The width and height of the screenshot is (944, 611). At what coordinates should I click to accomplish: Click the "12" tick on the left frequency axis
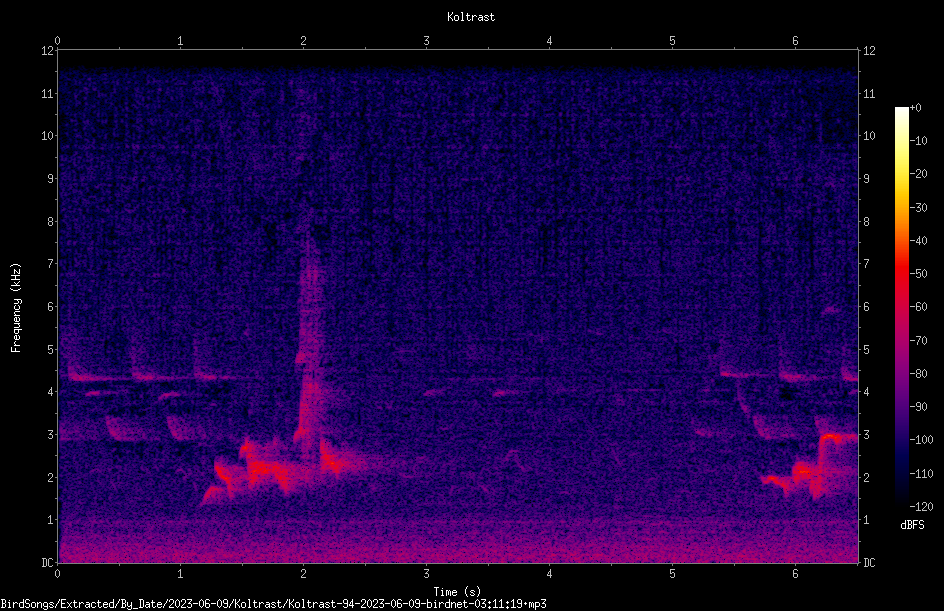47,51
